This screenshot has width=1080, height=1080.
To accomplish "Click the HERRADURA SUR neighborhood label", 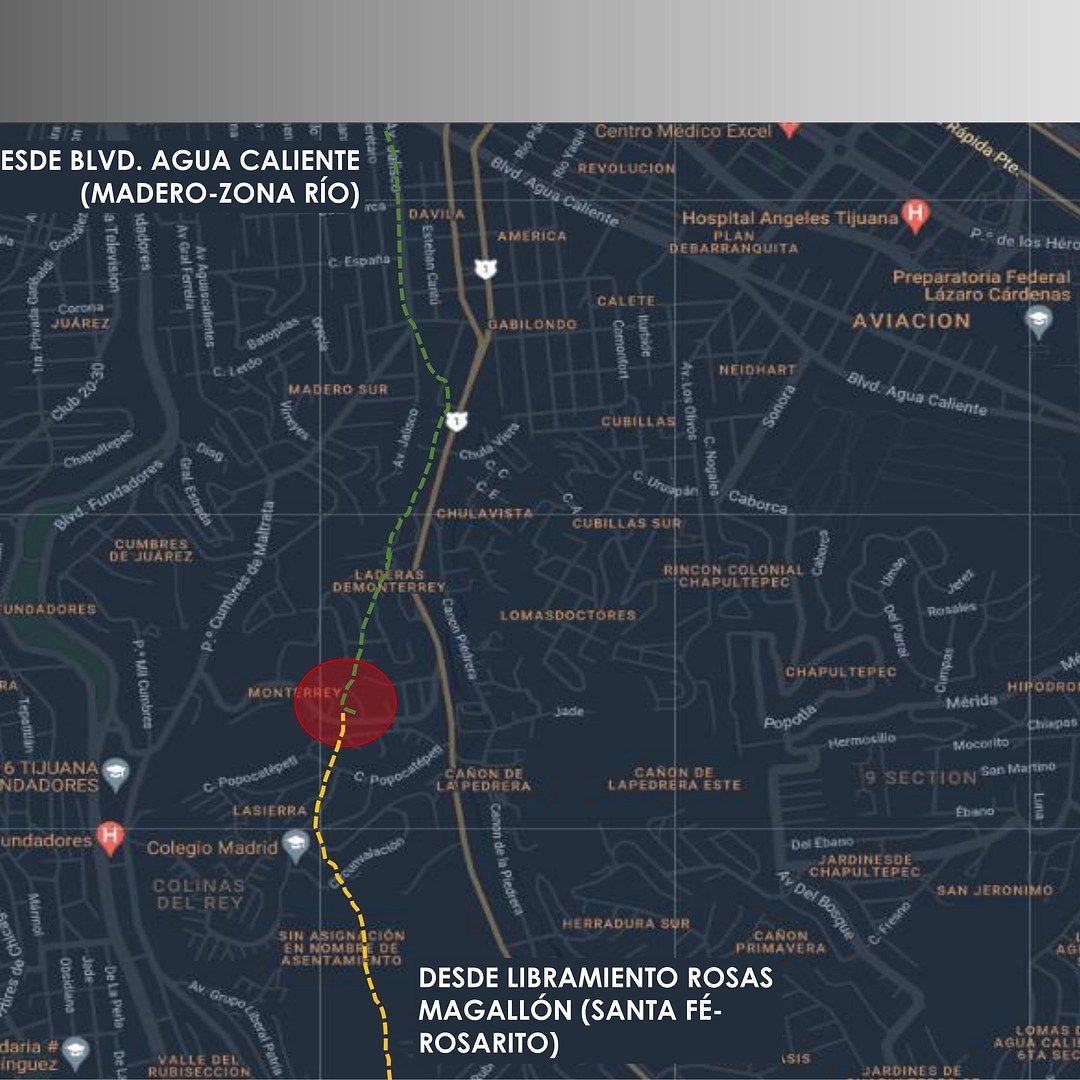I will point(626,924).
